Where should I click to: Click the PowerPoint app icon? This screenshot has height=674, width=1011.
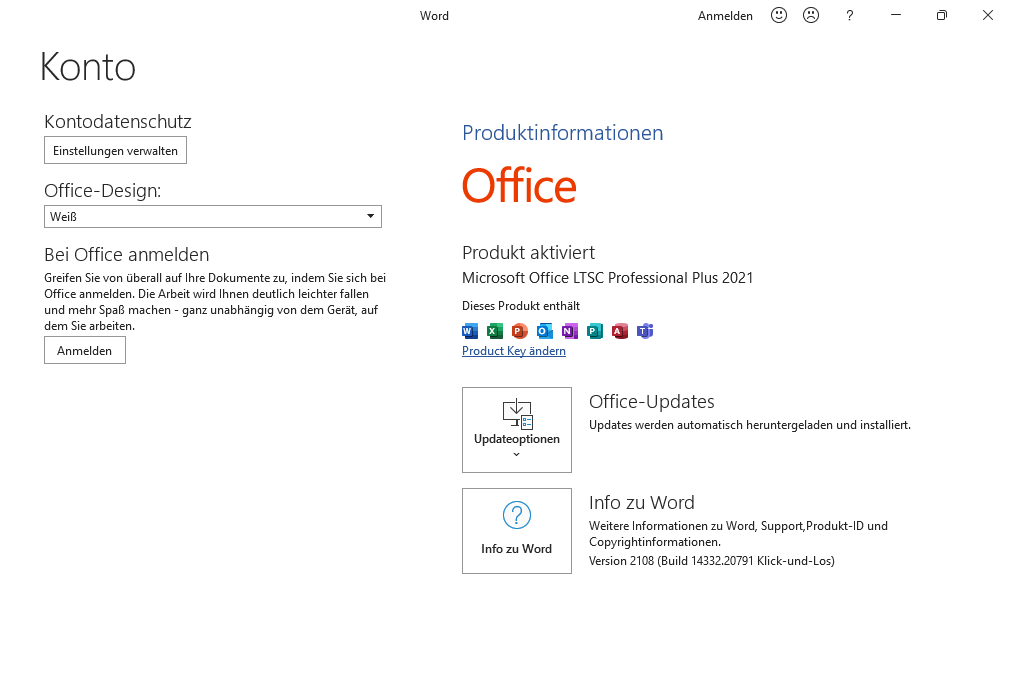click(520, 331)
